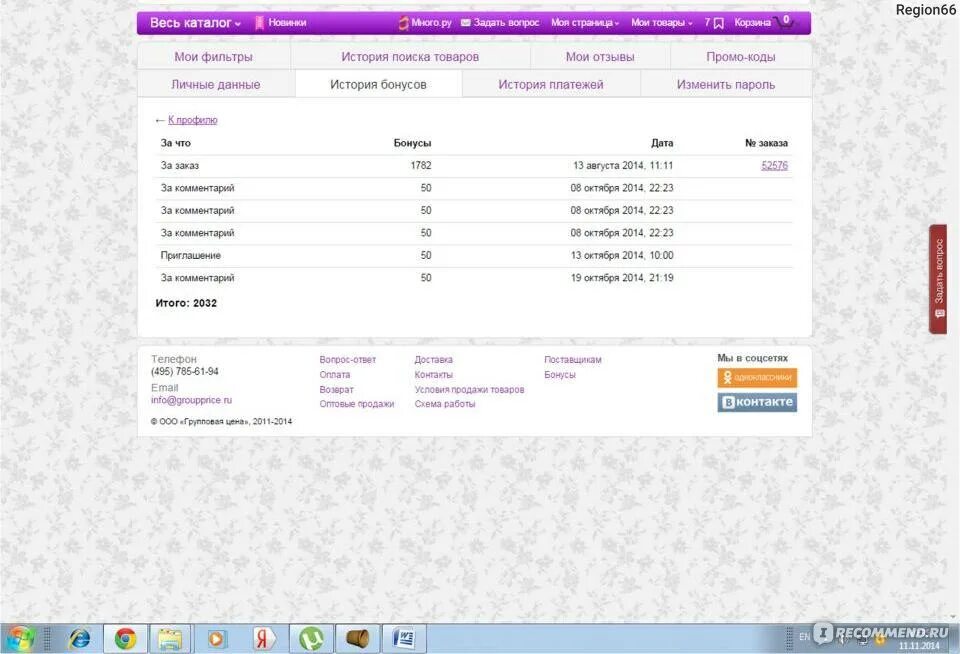Click the ВКонтакте social button
This screenshot has width=960, height=654.
[757, 402]
